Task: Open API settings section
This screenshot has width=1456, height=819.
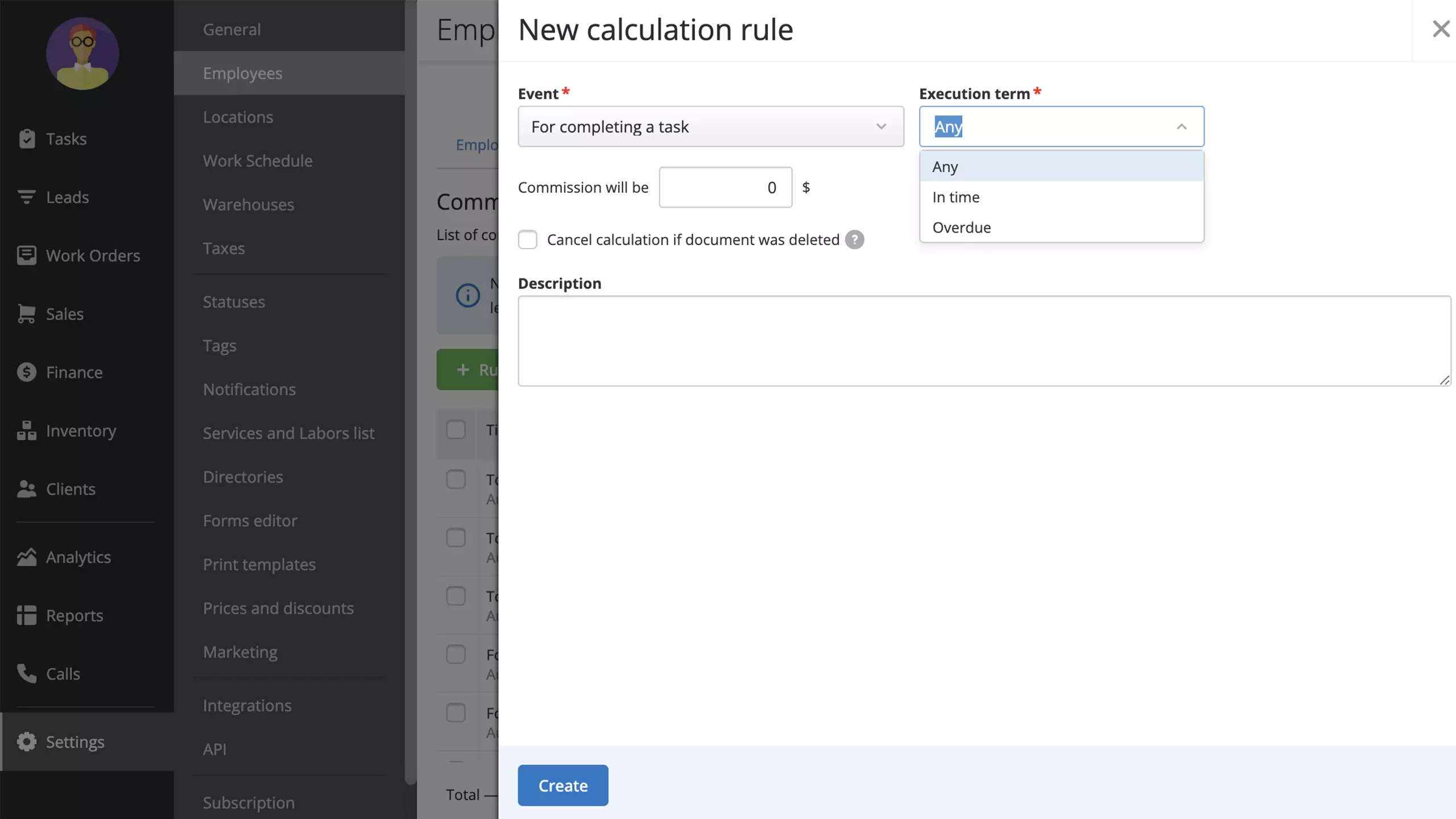Action: [214, 750]
